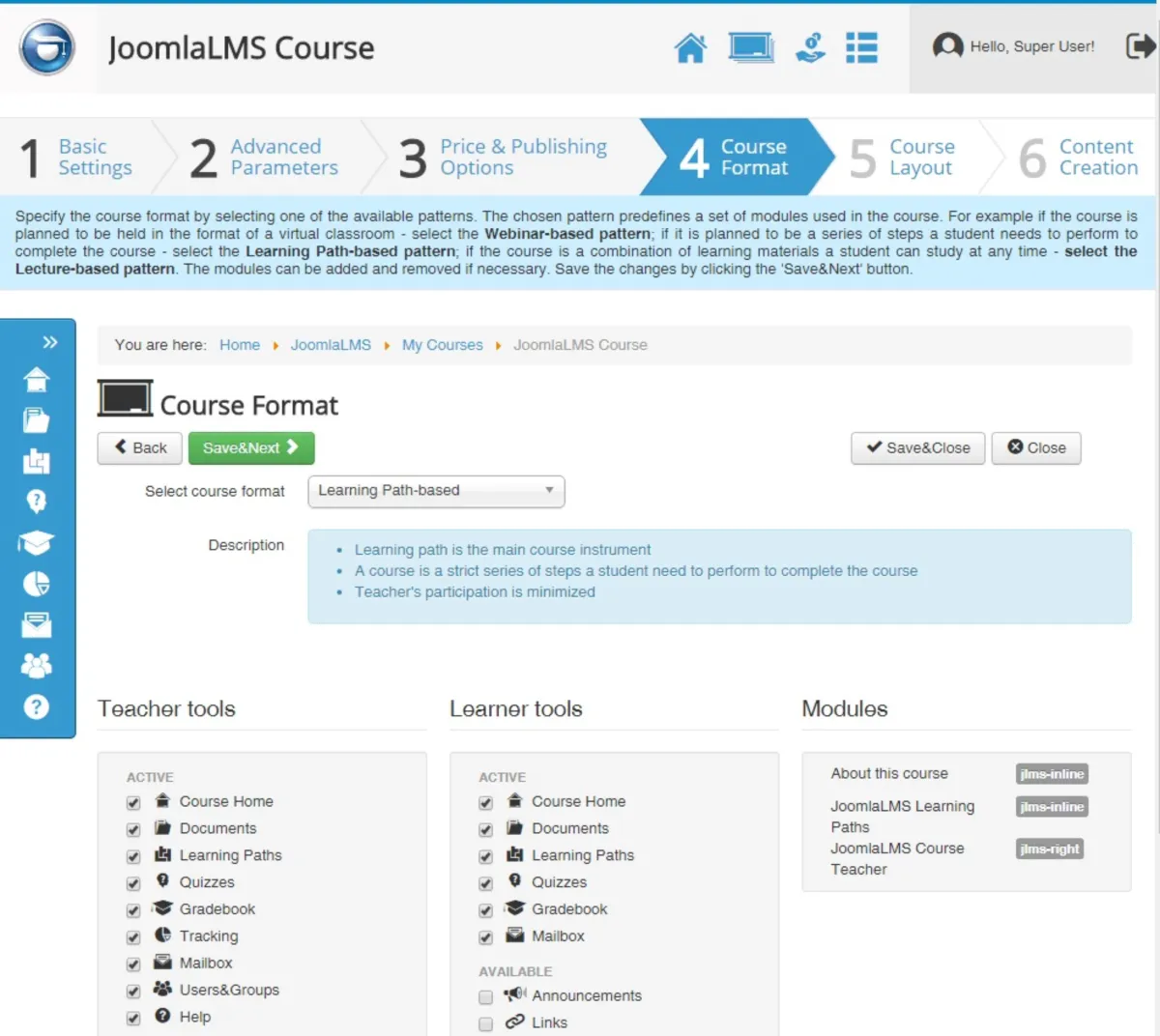Click the About this course module text
Image resolution: width=1160 pixels, height=1036 pixels.
(889, 773)
